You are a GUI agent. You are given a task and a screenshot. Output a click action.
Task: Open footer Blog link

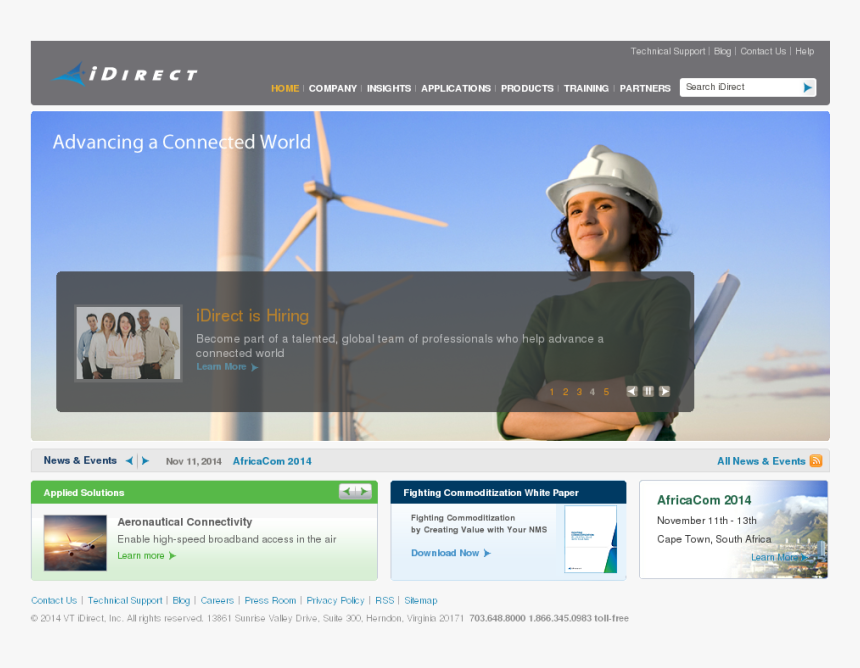tap(181, 601)
